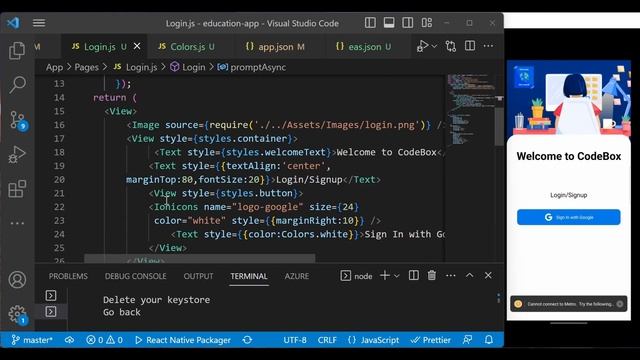Select the first terminal instance icon
The height and width of the screenshot is (360, 640).
(x=51, y=295)
